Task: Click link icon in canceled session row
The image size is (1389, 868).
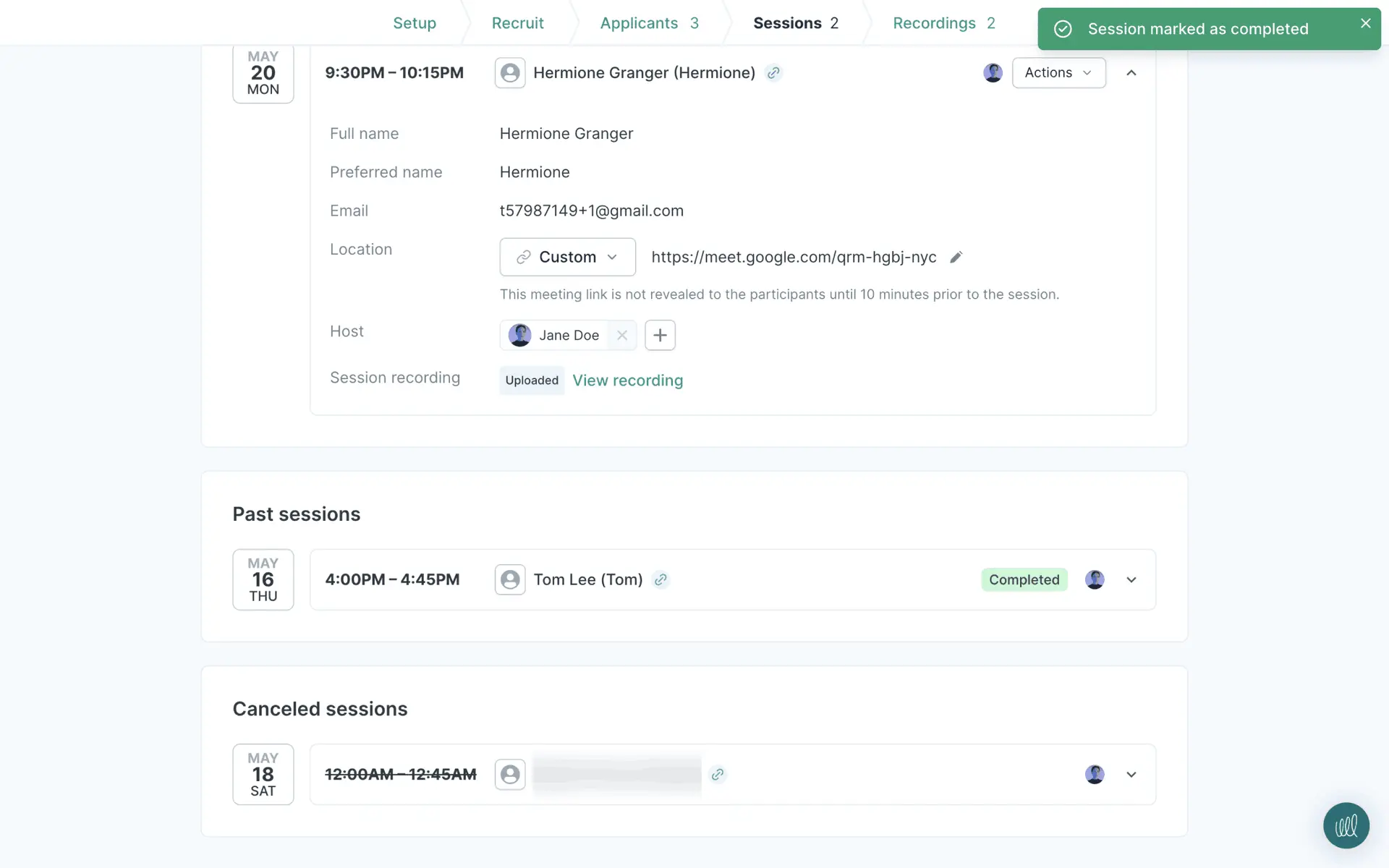Action: click(x=717, y=775)
